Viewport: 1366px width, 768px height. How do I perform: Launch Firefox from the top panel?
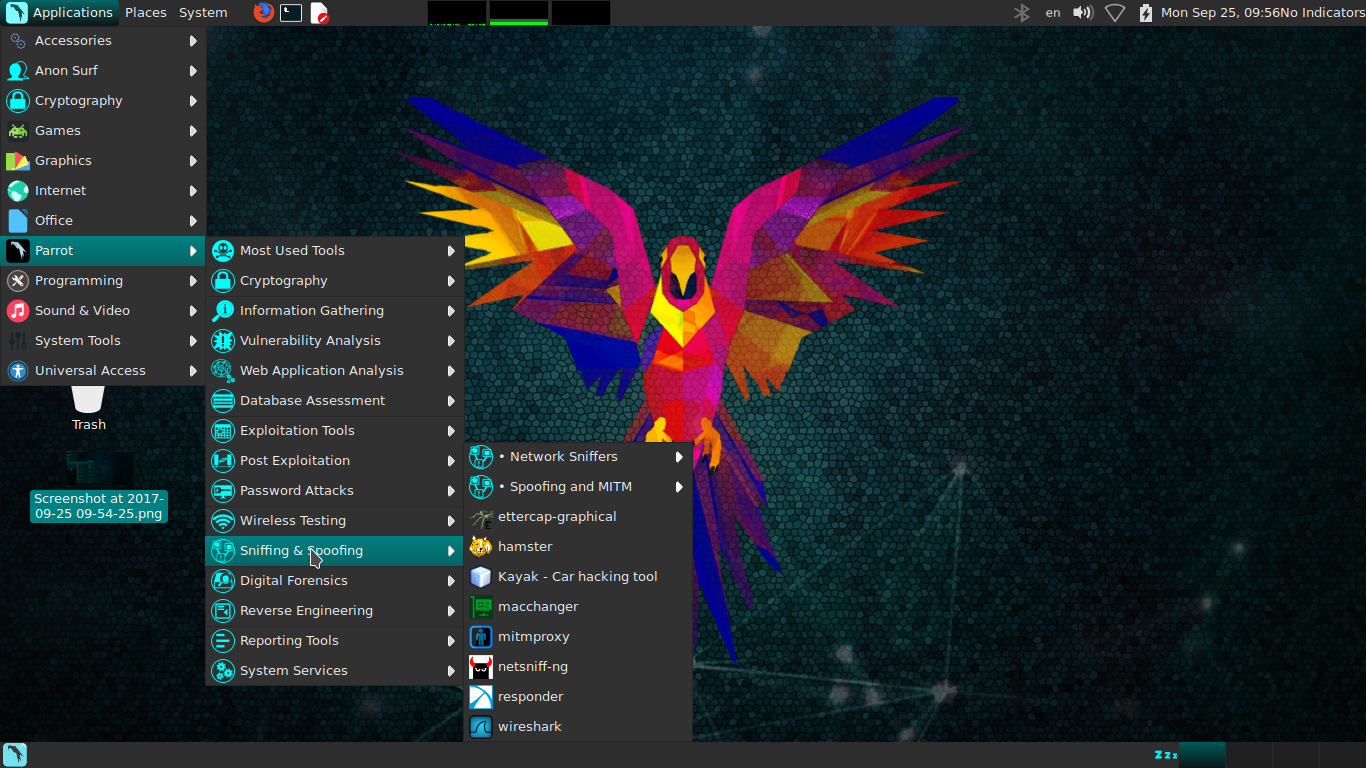pos(263,13)
